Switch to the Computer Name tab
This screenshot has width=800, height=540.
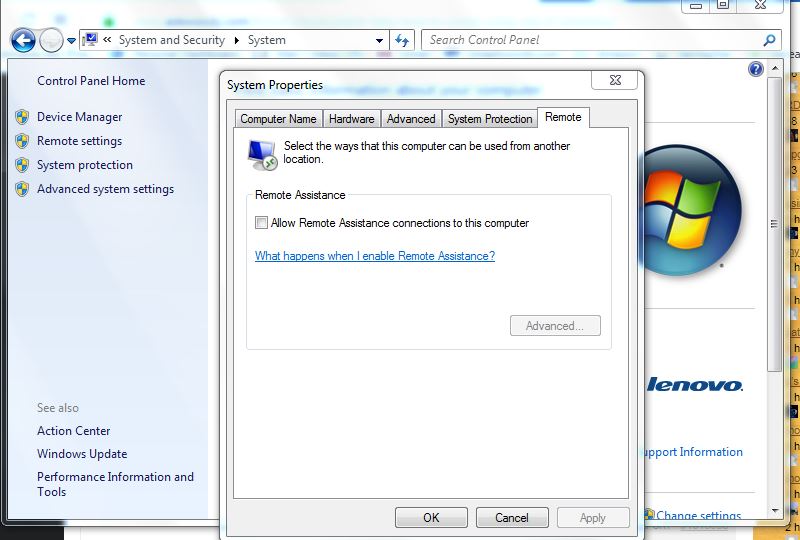(278, 118)
